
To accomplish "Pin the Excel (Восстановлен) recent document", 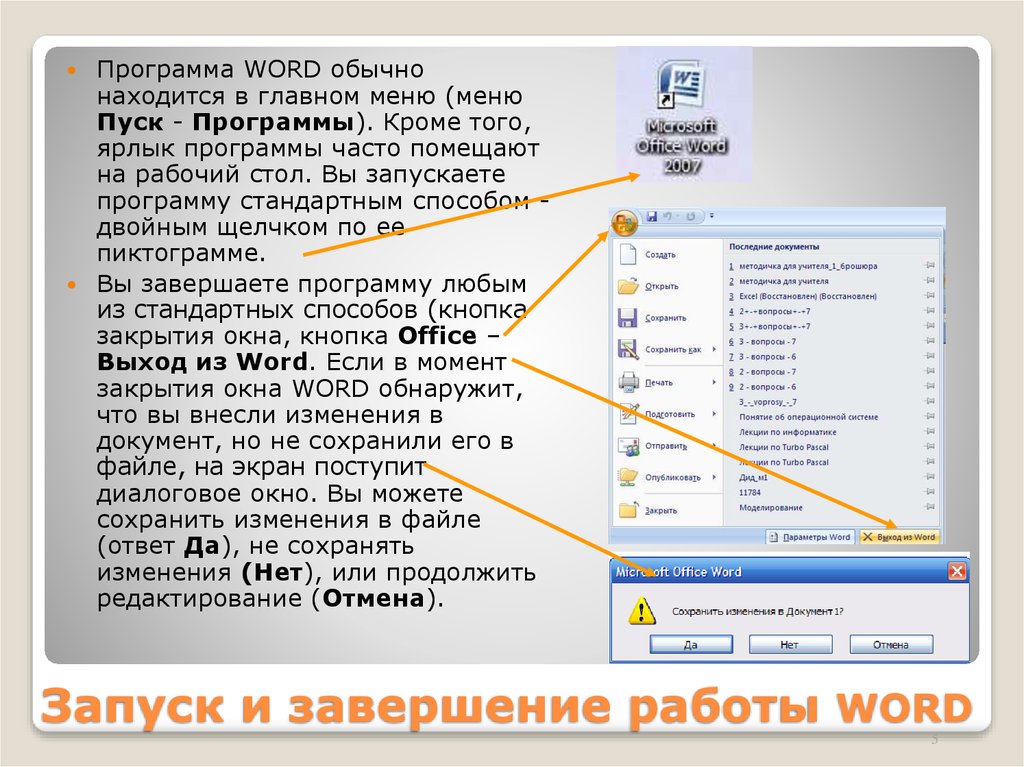I will pyautogui.click(x=928, y=295).
